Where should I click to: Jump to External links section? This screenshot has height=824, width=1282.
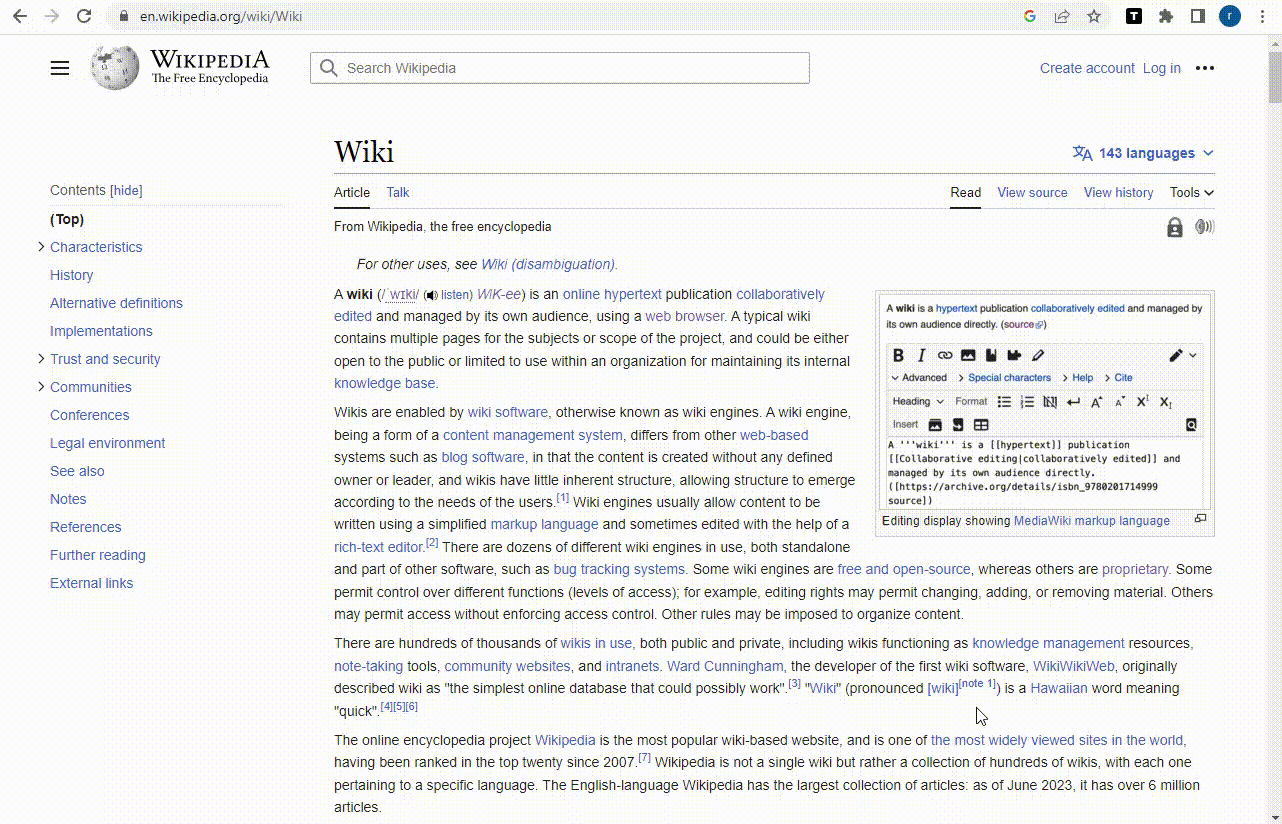pyautogui.click(x=91, y=583)
